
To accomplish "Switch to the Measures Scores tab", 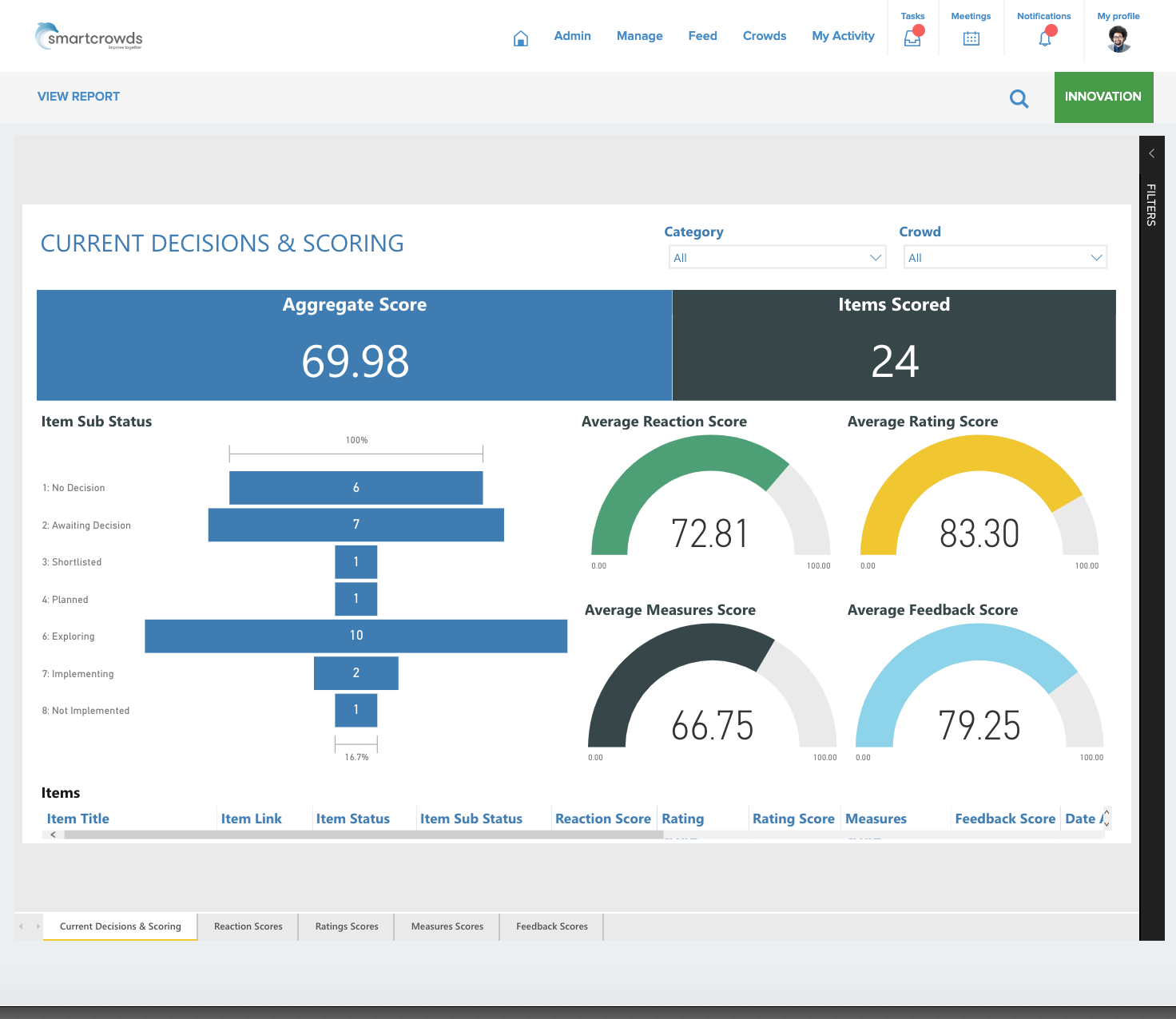I will (447, 926).
